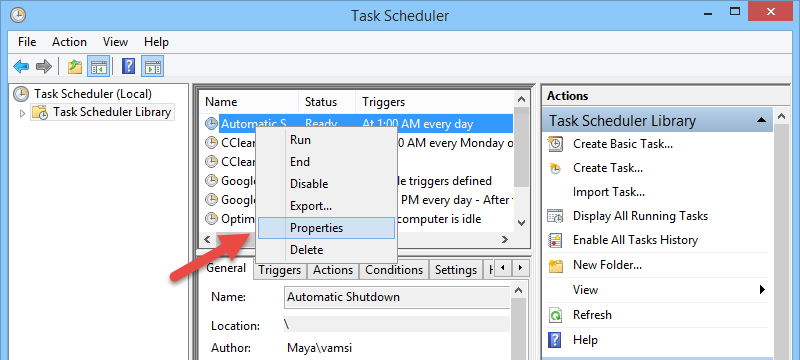Collapse the Task Scheduler Library actions section
Viewport: 800px width, 360px height.
coord(761,121)
